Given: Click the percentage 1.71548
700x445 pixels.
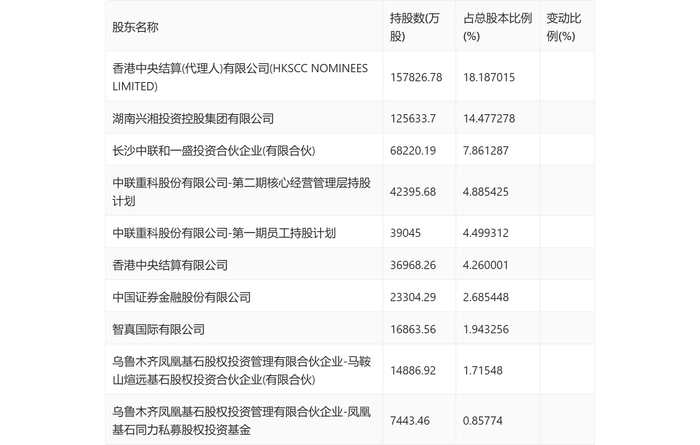Looking at the screenshot, I should click(483, 370).
